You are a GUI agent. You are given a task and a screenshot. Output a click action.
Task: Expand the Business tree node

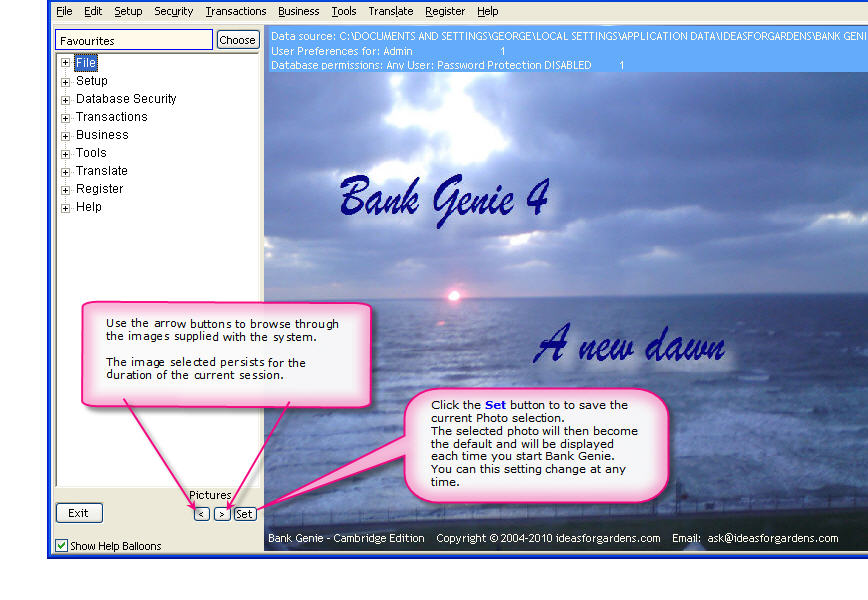point(65,136)
